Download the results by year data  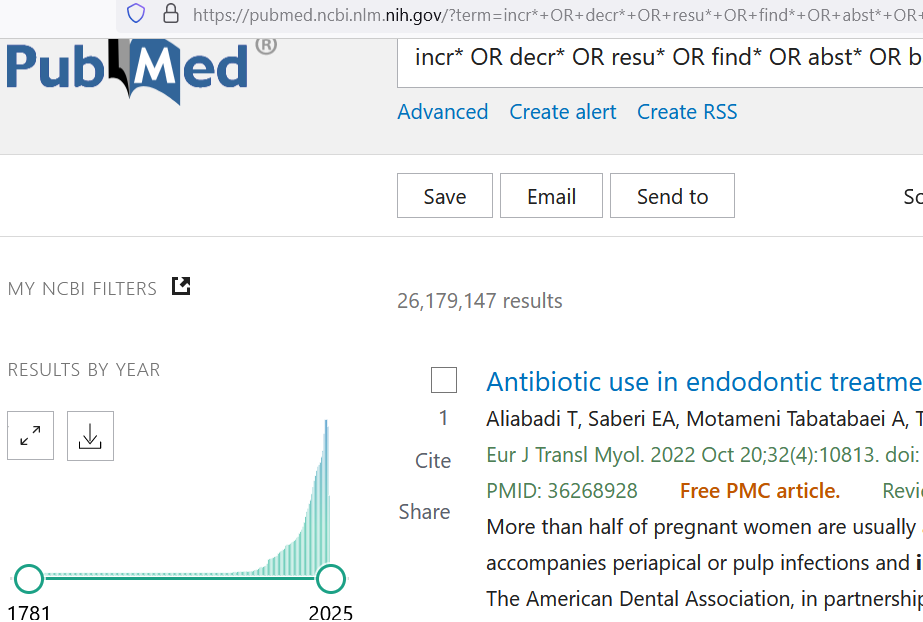click(90, 435)
